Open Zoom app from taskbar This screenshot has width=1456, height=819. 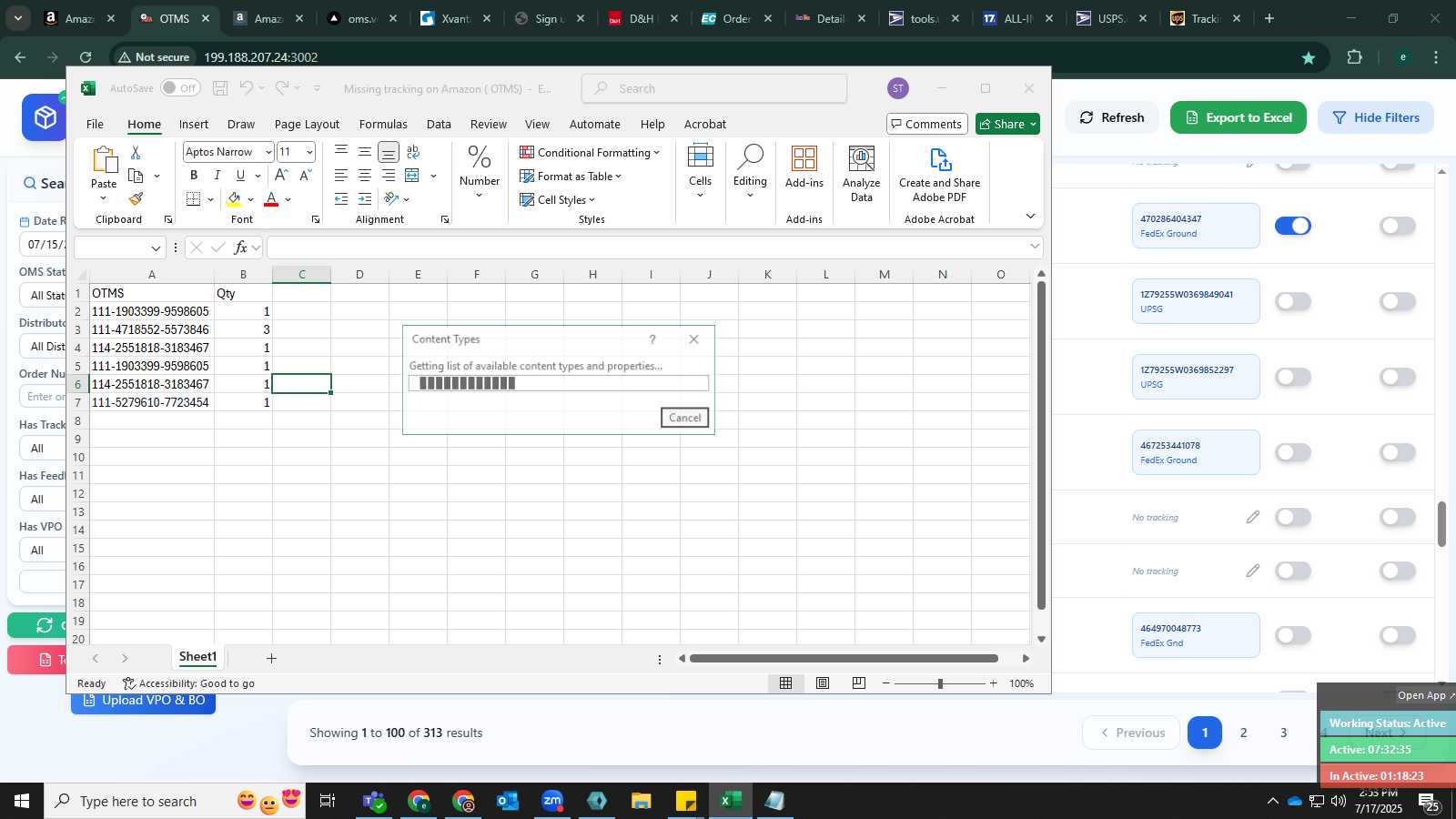(x=552, y=801)
